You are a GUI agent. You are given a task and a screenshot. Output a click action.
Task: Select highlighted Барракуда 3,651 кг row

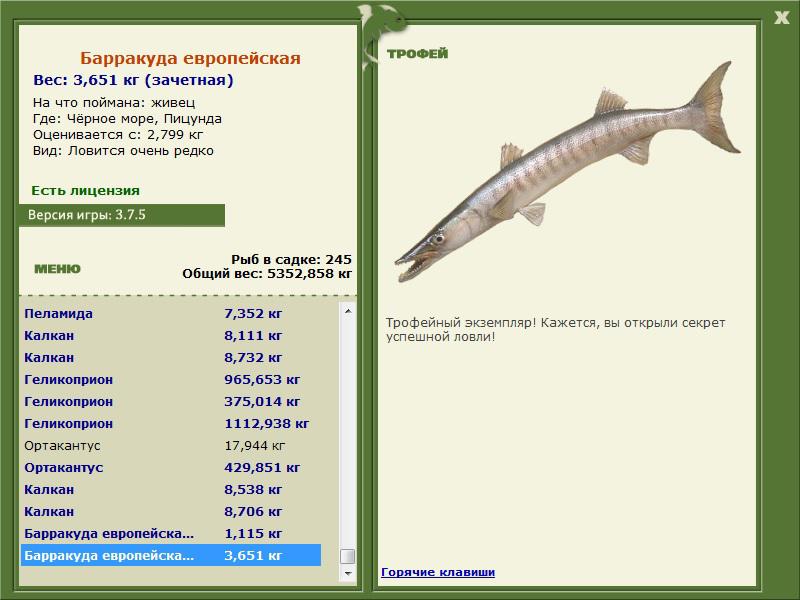pos(171,555)
